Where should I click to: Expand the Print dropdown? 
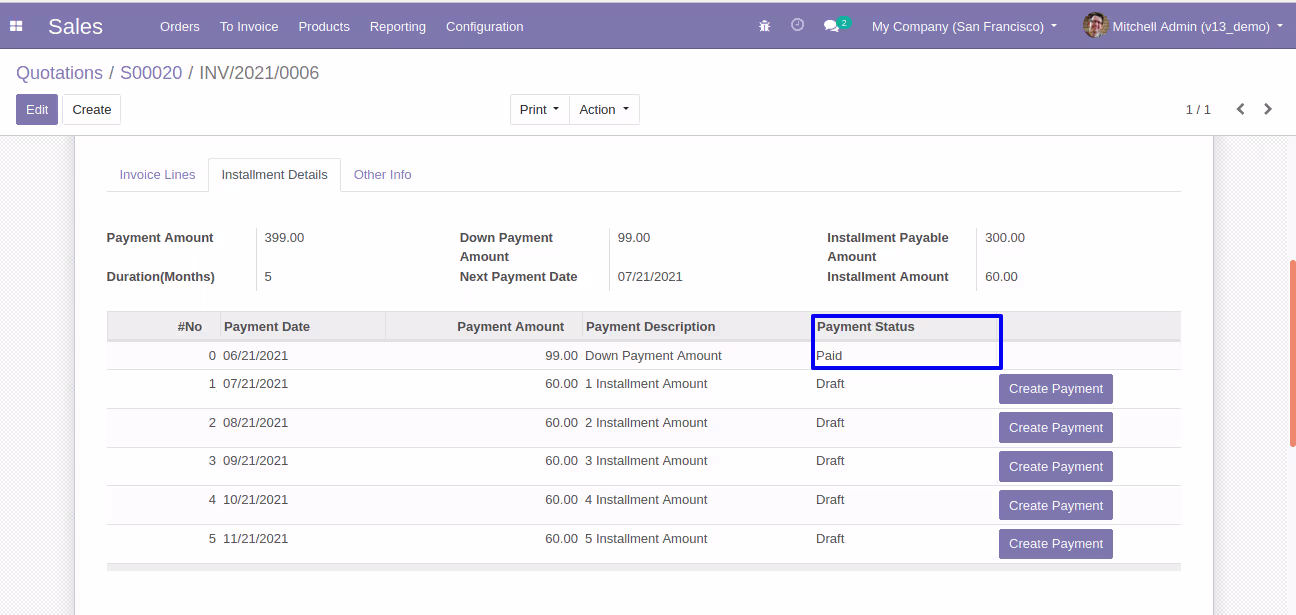coord(540,110)
